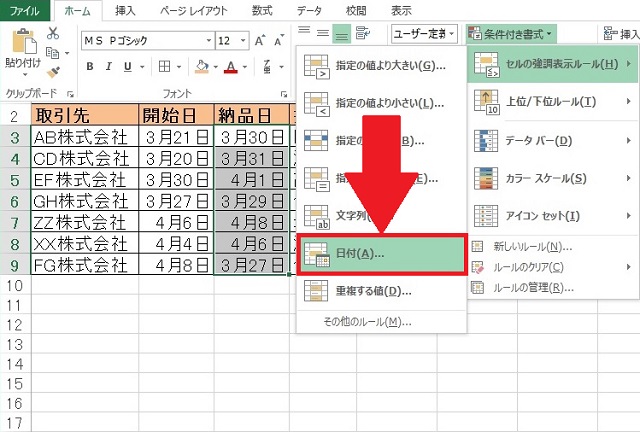The image size is (640, 432).
Task: Select the 取引先 header cell
Action: 84,115
